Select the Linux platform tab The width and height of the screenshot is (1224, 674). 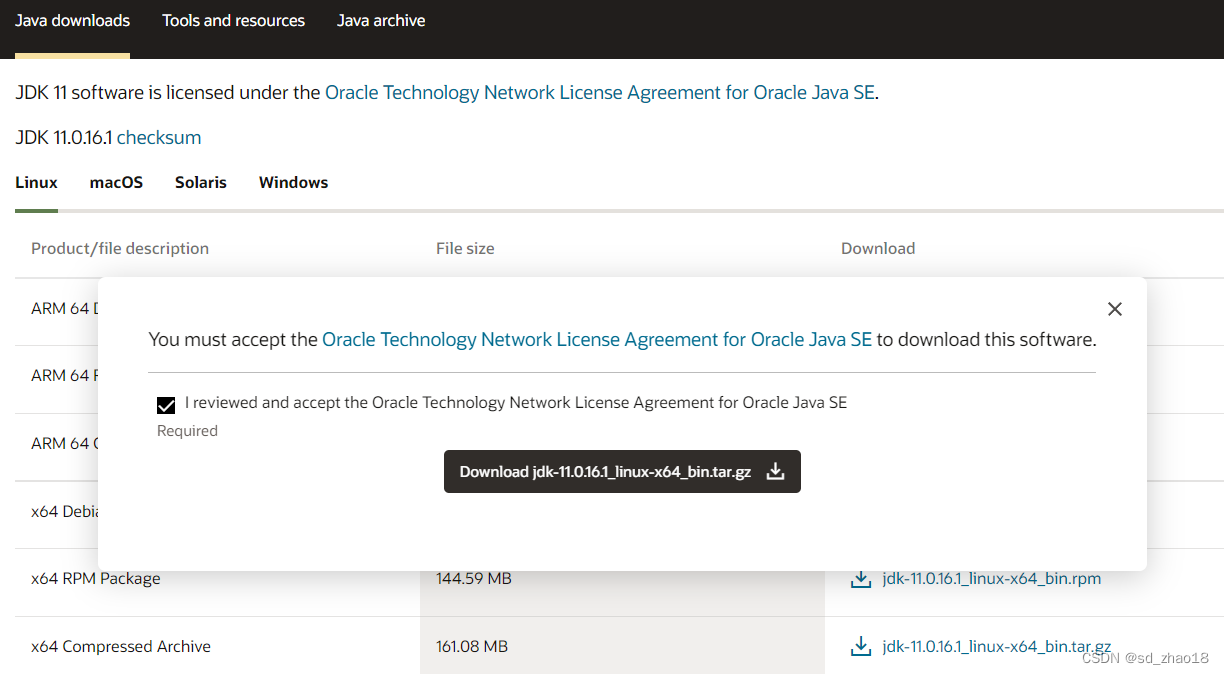pyautogui.click(x=36, y=183)
